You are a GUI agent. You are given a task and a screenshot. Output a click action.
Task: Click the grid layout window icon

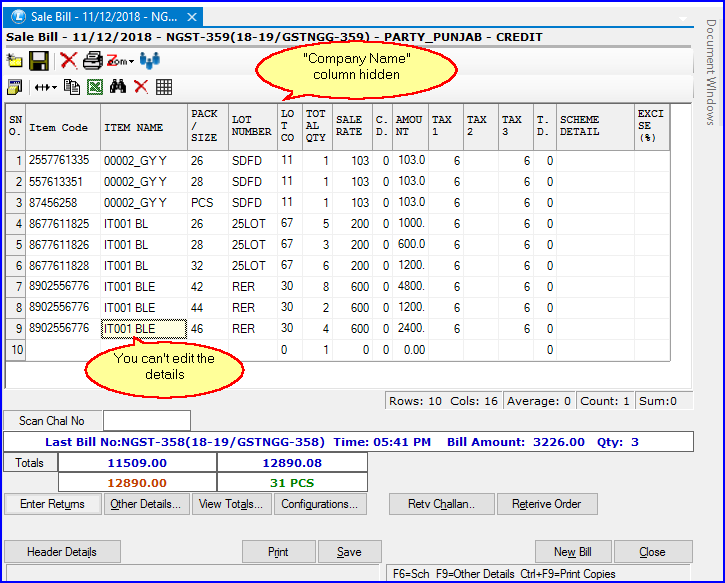click(14, 87)
